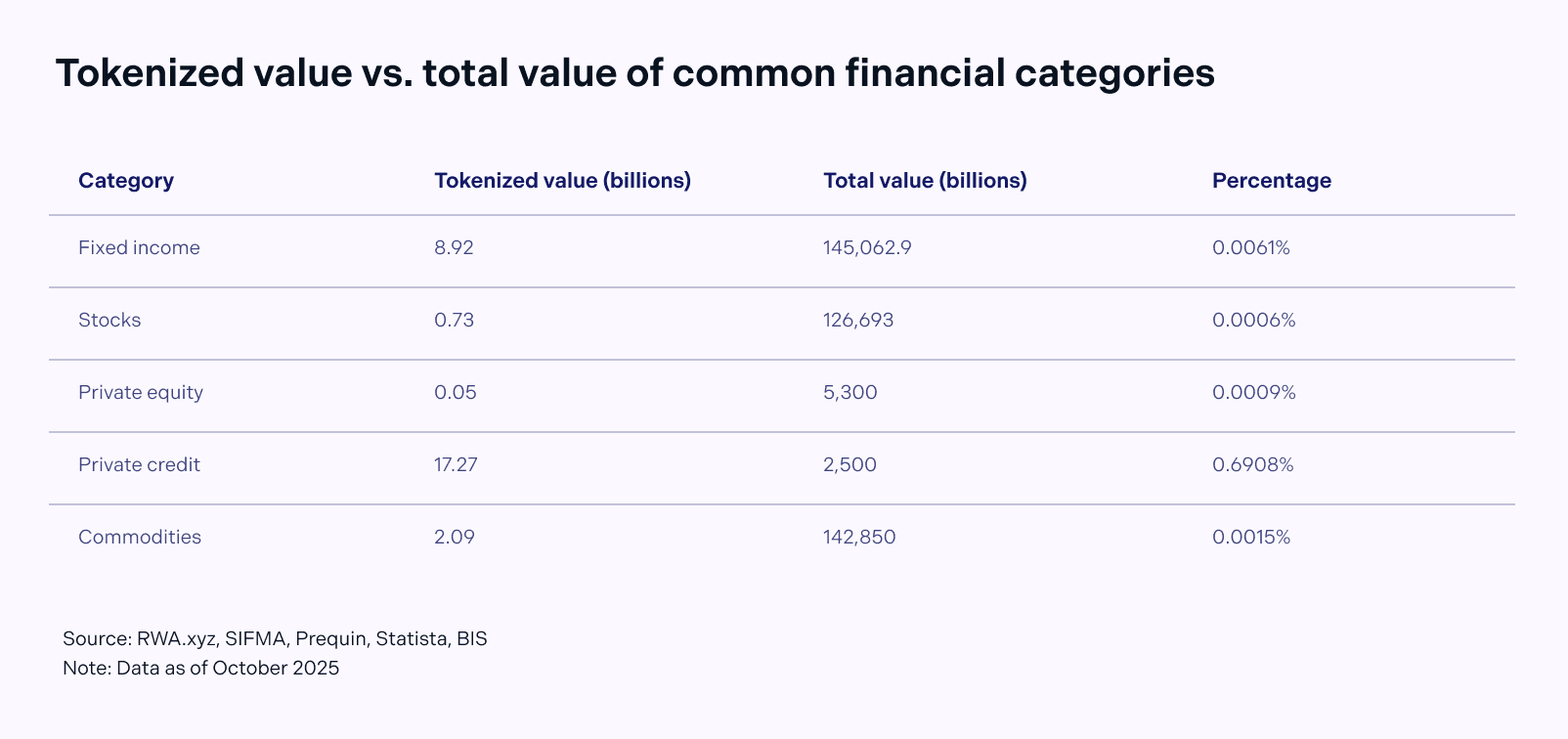This screenshot has height=739, width=1568.
Task: Click the 126,693 total value cell
Action: [858, 321]
